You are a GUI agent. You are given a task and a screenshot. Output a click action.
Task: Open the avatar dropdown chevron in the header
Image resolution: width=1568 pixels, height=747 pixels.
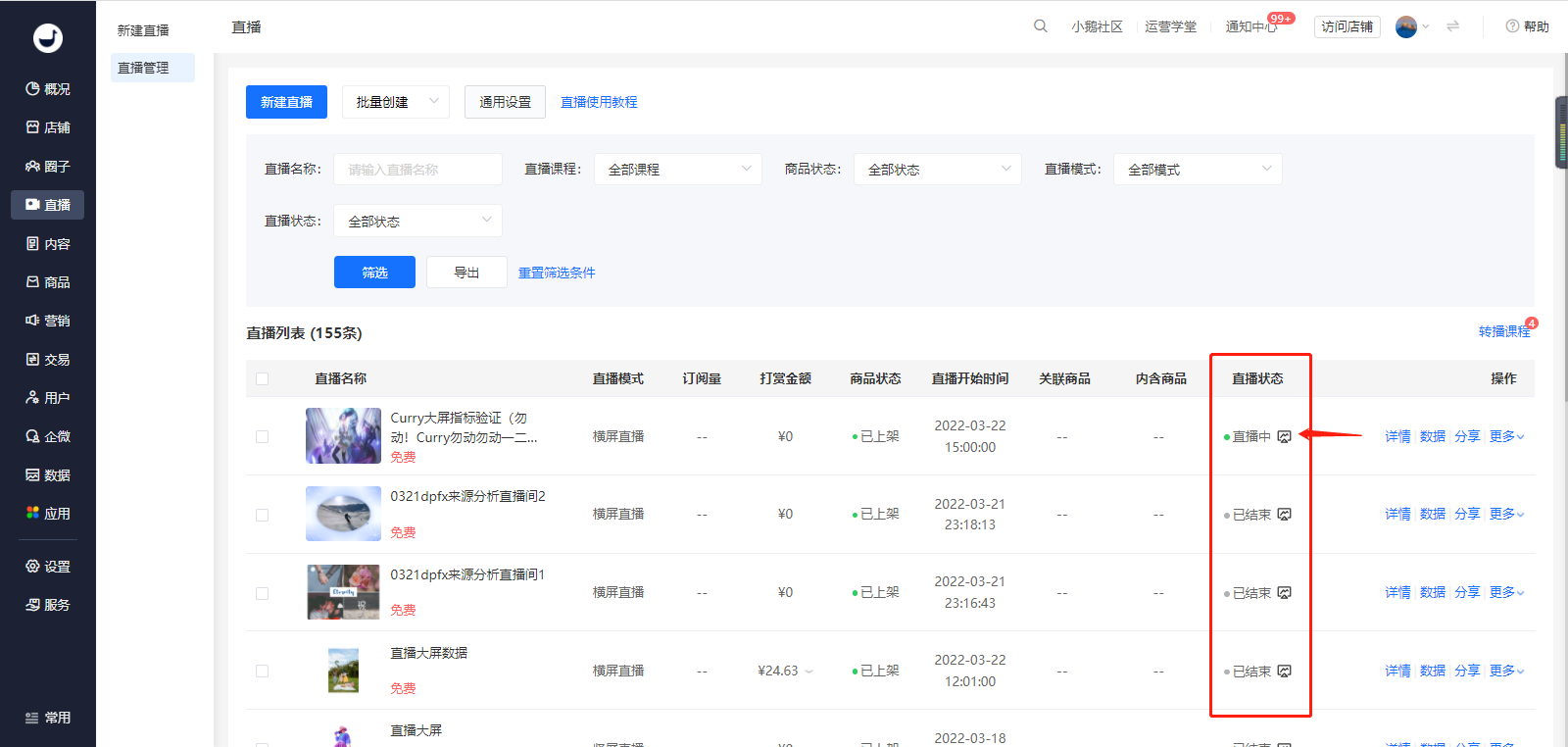click(1426, 26)
